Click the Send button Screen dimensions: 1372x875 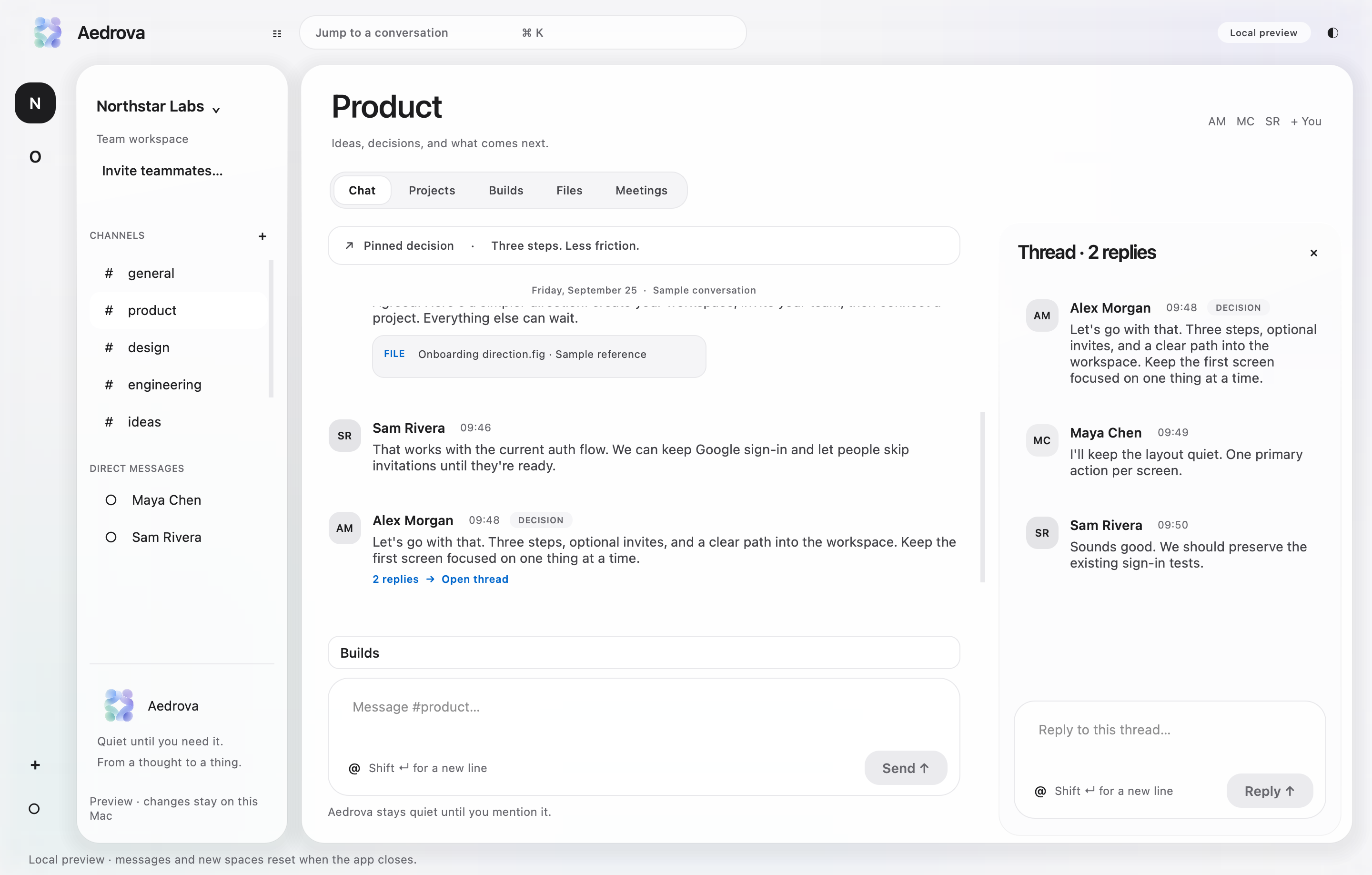tap(905, 768)
